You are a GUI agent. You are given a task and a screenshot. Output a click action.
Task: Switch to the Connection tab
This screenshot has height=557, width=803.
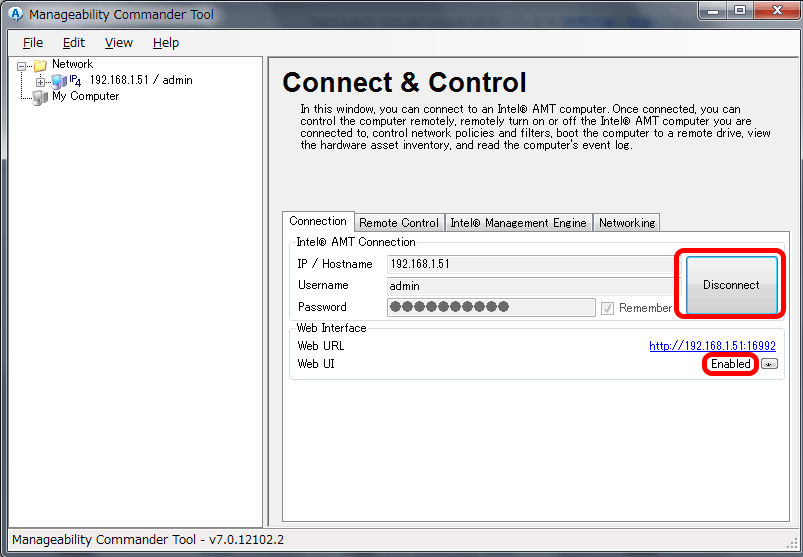[x=318, y=221]
